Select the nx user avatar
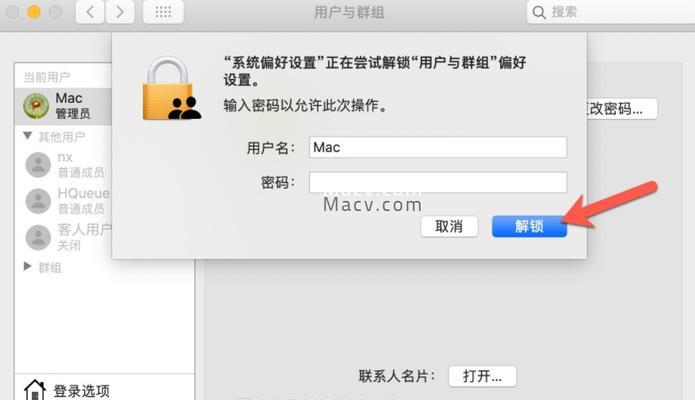 pos(38,165)
